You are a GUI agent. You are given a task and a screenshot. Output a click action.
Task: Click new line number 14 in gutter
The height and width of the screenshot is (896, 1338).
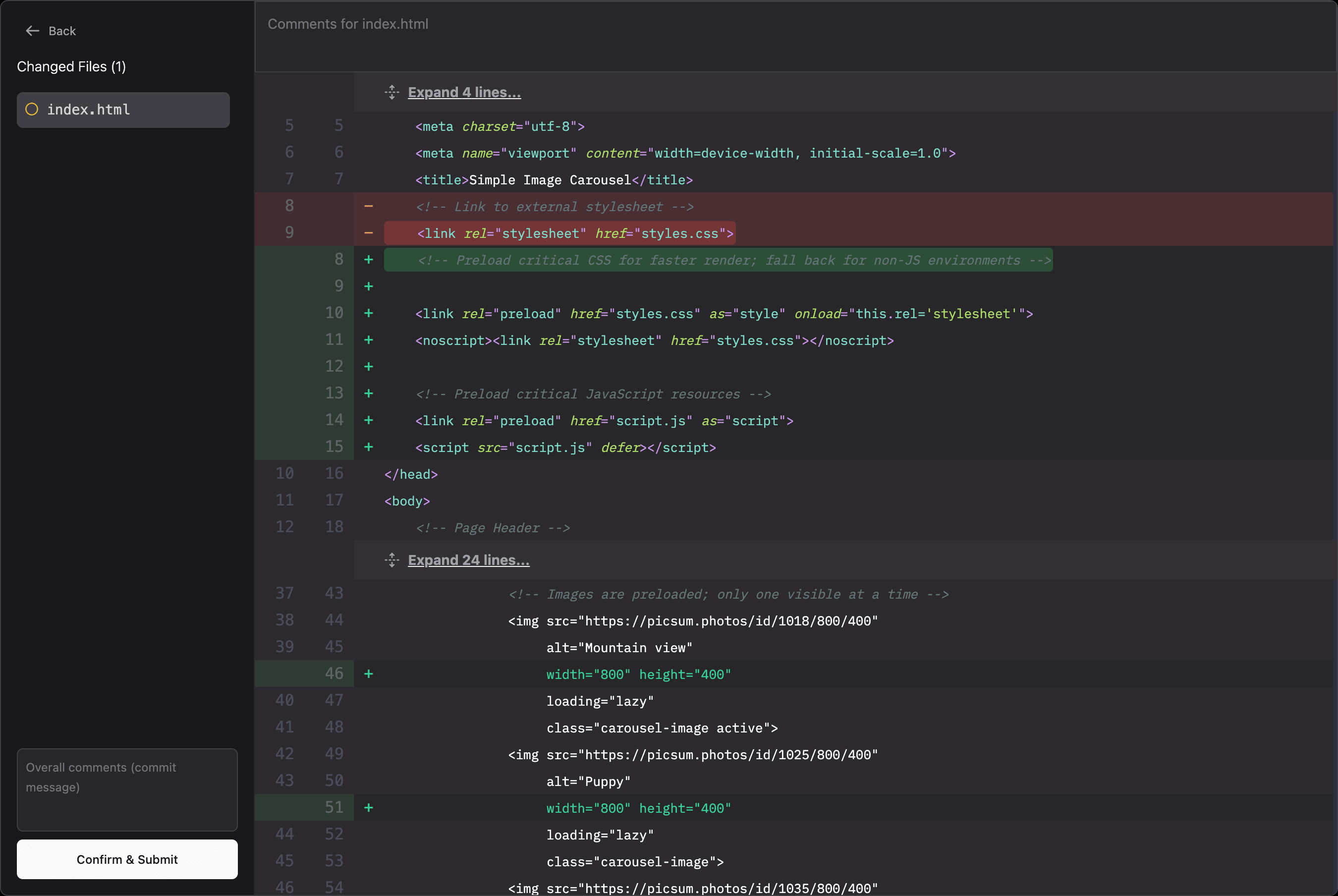click(x=334, y=420)
